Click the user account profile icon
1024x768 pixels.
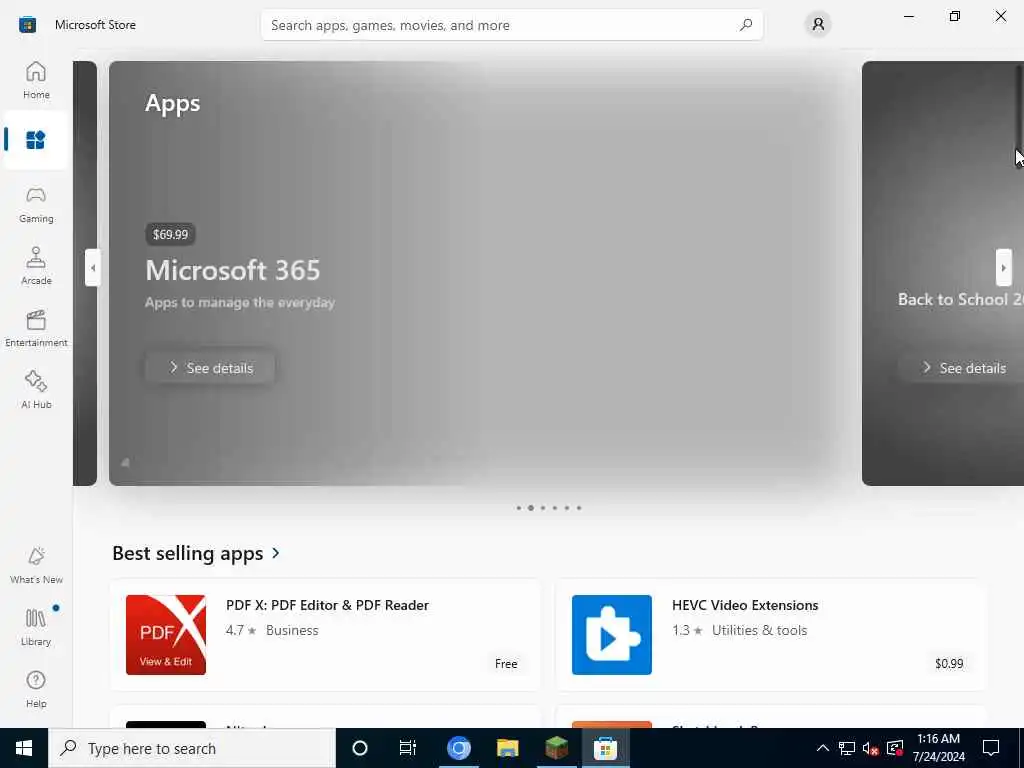coord(818,25)
